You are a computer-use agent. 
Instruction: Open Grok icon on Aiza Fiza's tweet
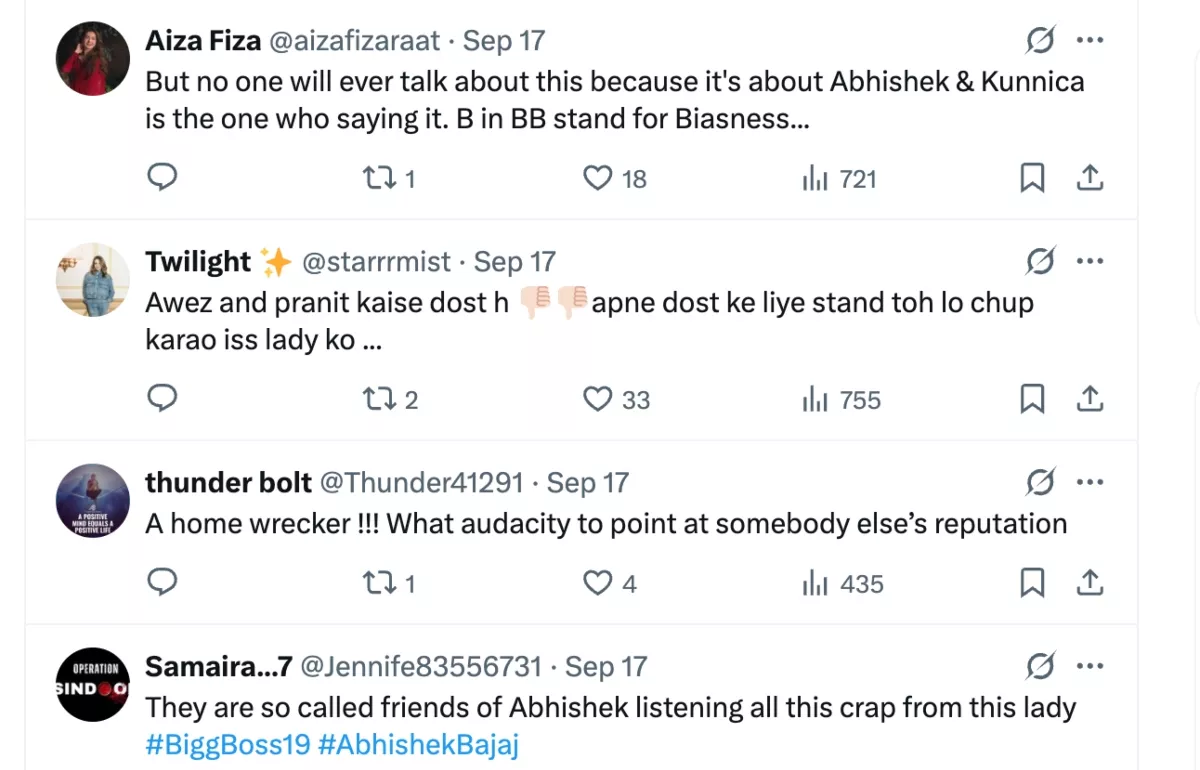pos(1040,41)
